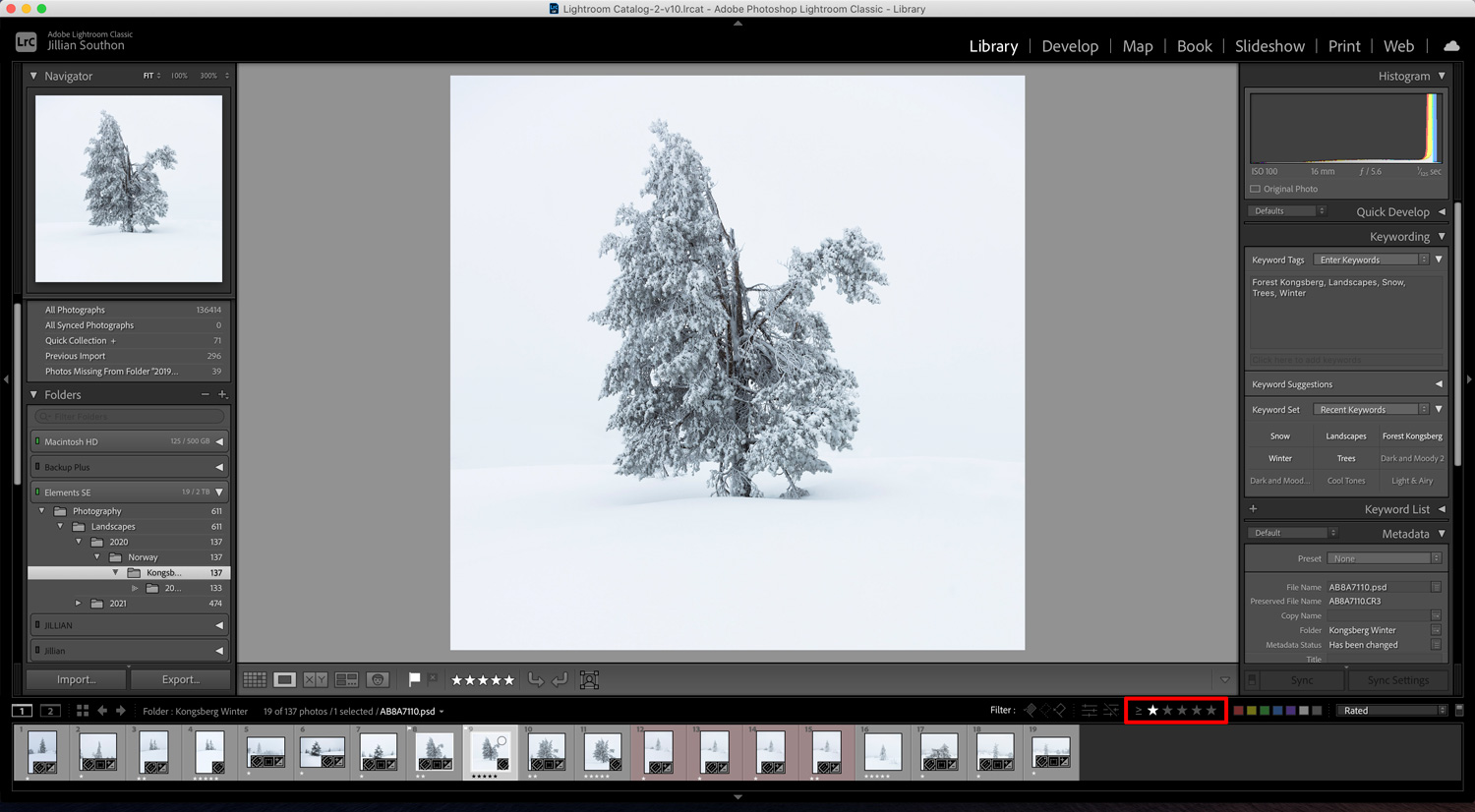1475x812 pixels.
Task: Open the Rated filter preset dropdown
Action: (1393, 711)
